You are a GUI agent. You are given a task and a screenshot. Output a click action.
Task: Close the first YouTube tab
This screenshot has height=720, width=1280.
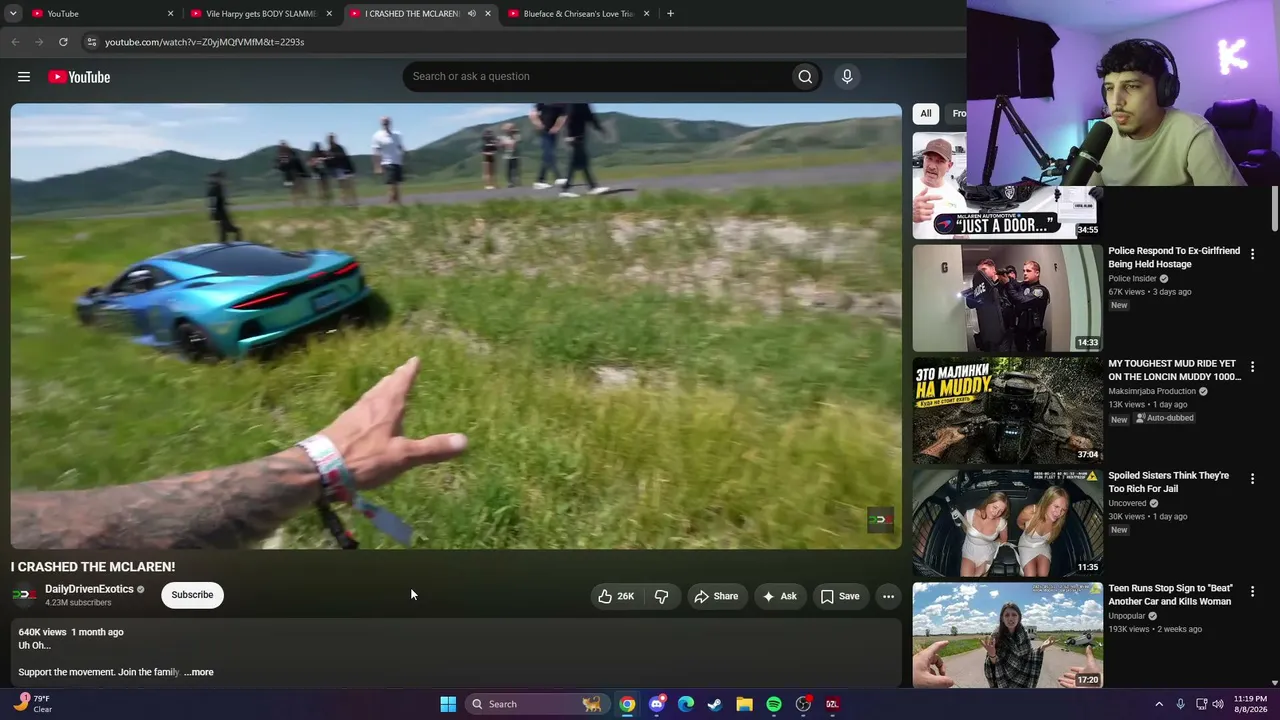170,14
